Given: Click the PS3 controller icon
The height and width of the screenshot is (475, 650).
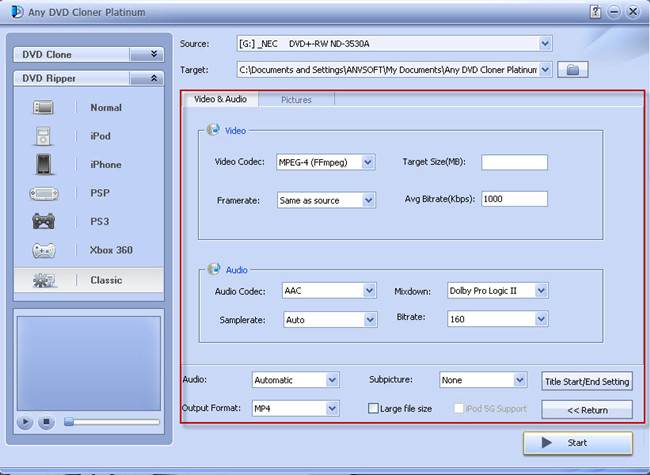Looking at the screenshot, I should 44,221.
